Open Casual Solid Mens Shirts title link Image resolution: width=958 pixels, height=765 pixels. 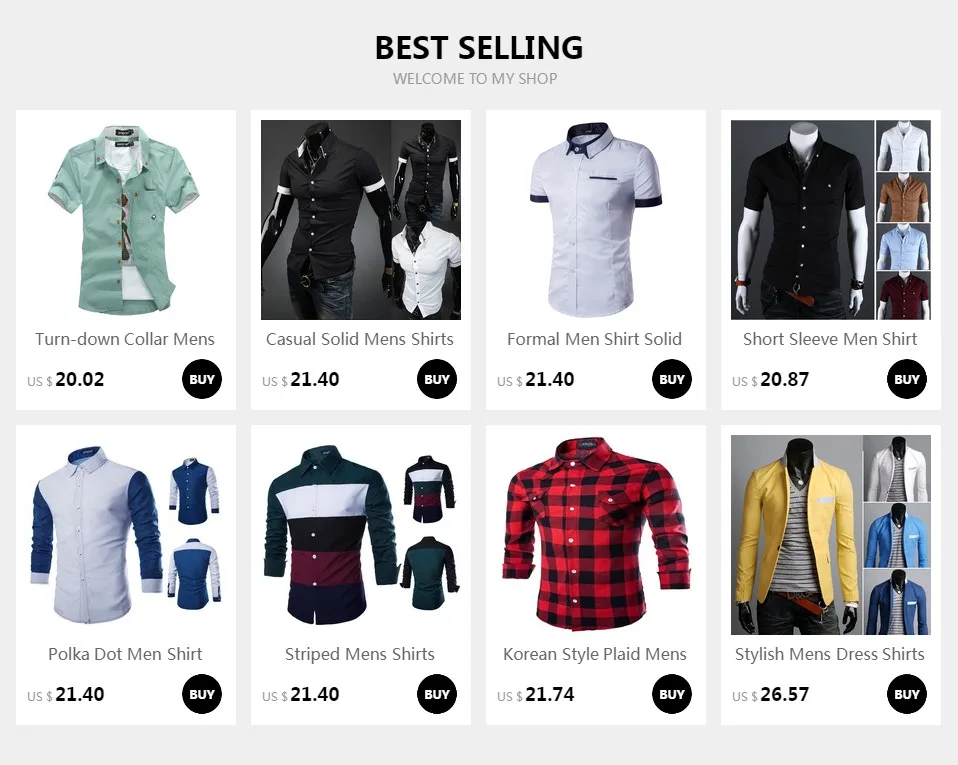pyautogui.click(x=360, y=339)
